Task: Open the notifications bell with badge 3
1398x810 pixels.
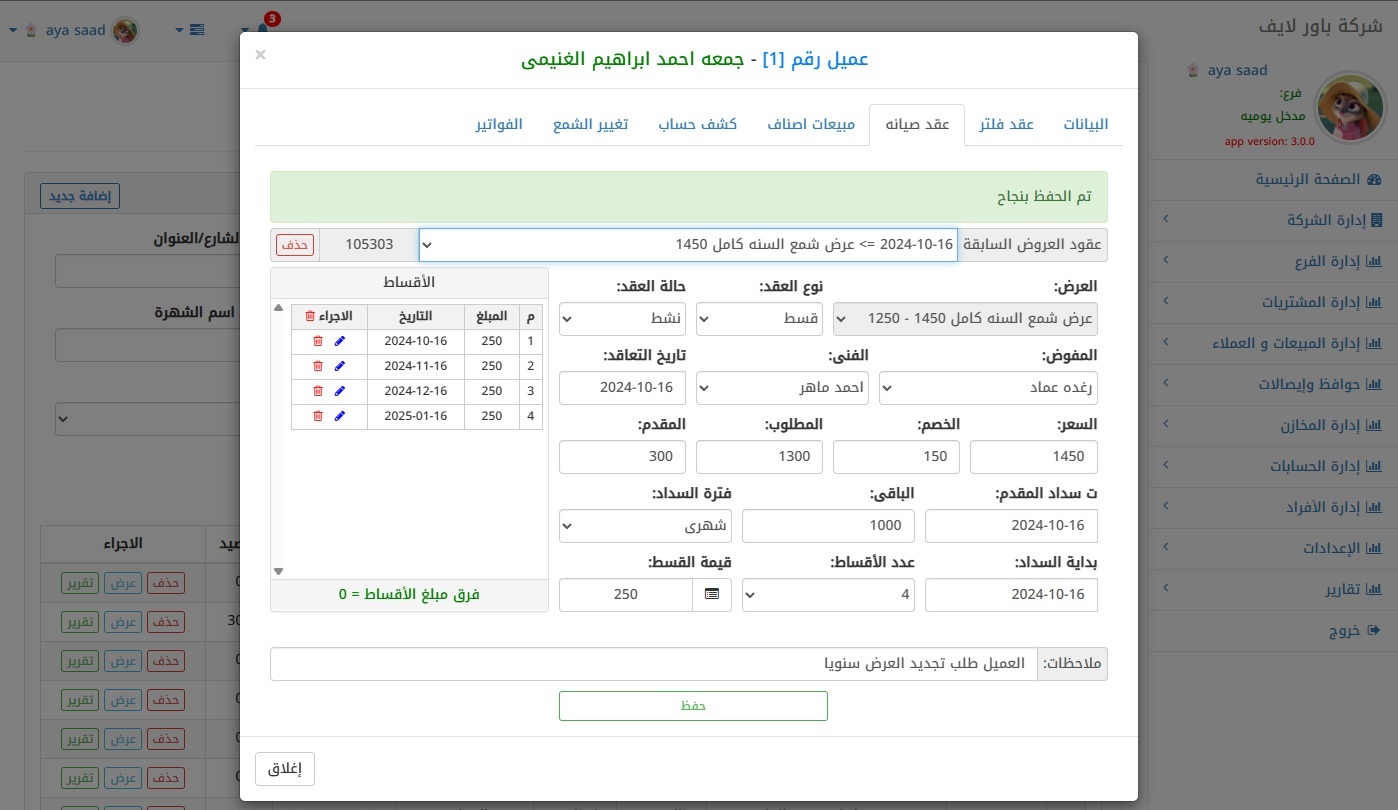Action: [262, 30]
